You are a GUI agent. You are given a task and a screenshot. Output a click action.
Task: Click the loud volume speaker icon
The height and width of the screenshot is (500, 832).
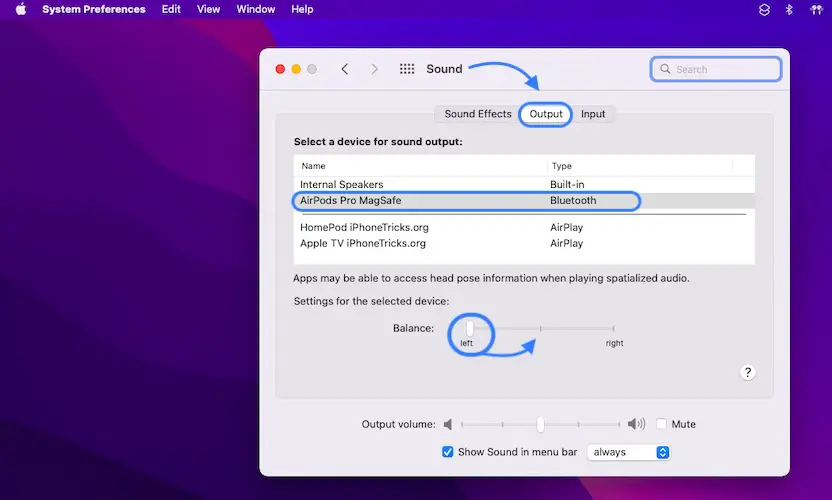[x=636, y=424]
